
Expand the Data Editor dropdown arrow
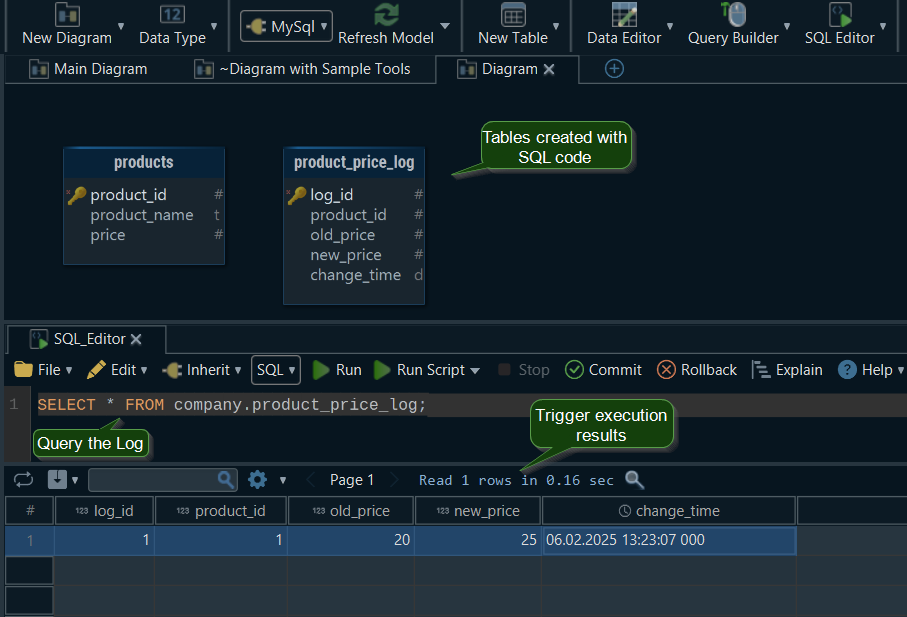(x=670, y=26)
